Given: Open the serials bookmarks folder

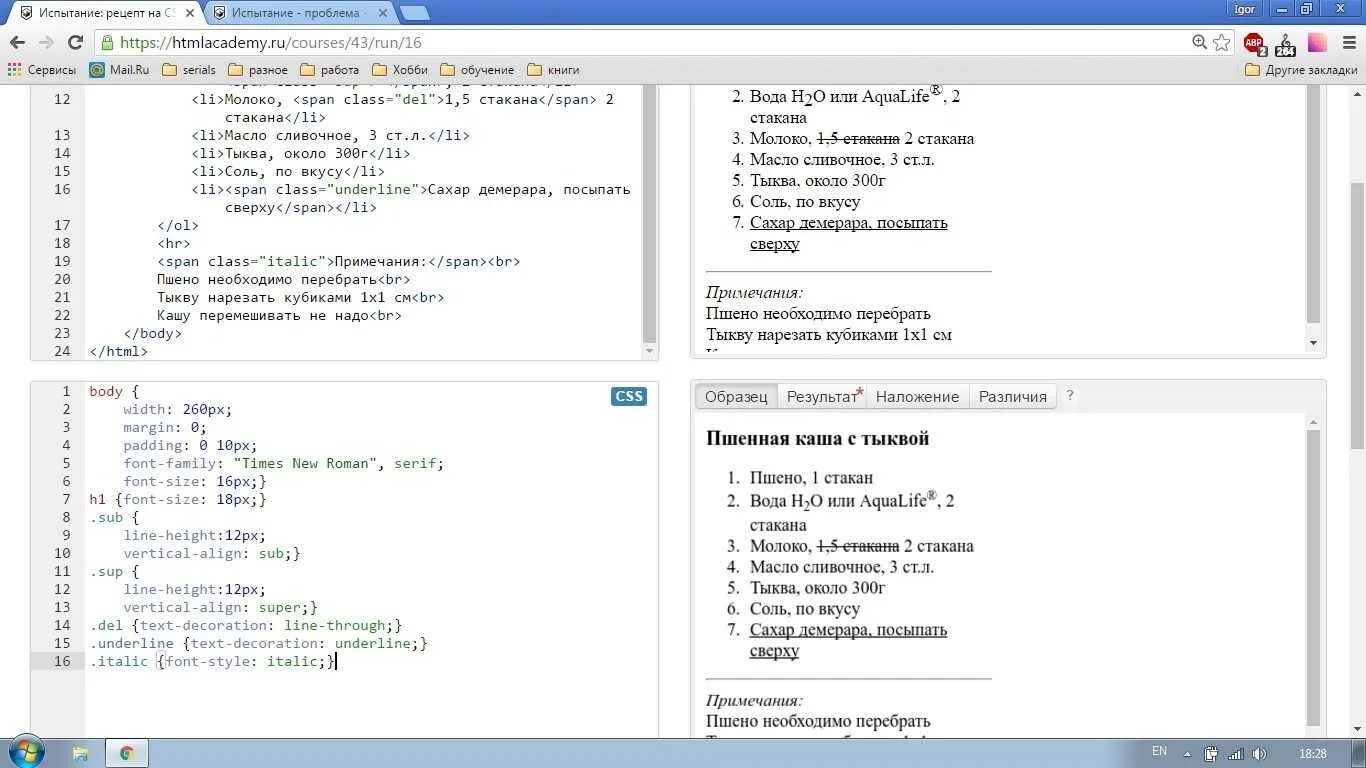Looking at the screenshot, I should click(x=188, y=70).
